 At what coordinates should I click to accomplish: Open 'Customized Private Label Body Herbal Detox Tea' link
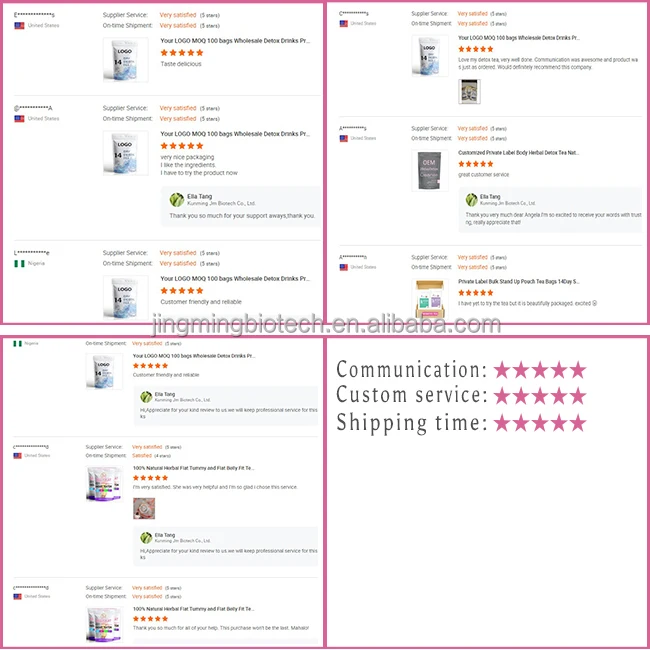[x=519, y=153]
